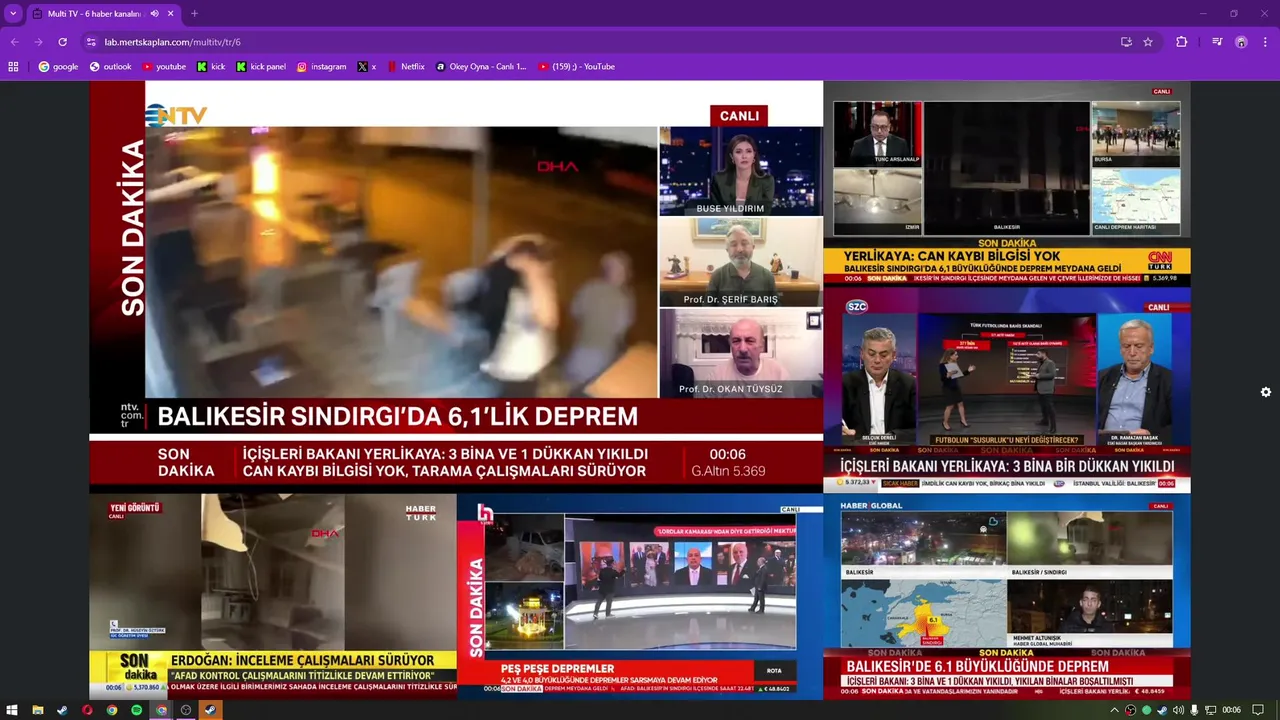1280x720 pixels.
Task: Open a new browser tab
Action: tap(194, 14)
